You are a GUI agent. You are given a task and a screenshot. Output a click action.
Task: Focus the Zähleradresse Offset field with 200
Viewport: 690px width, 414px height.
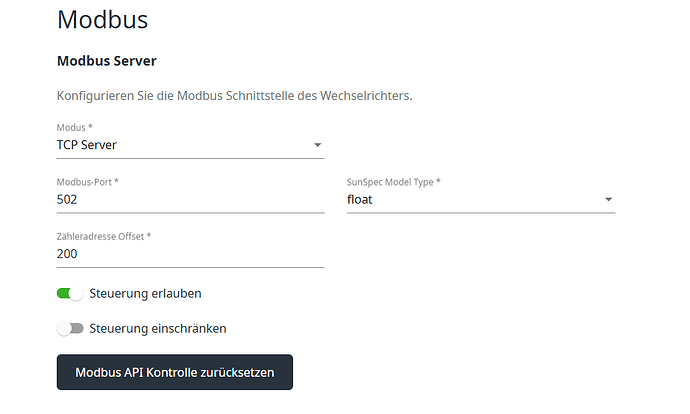tap(190, 254)
